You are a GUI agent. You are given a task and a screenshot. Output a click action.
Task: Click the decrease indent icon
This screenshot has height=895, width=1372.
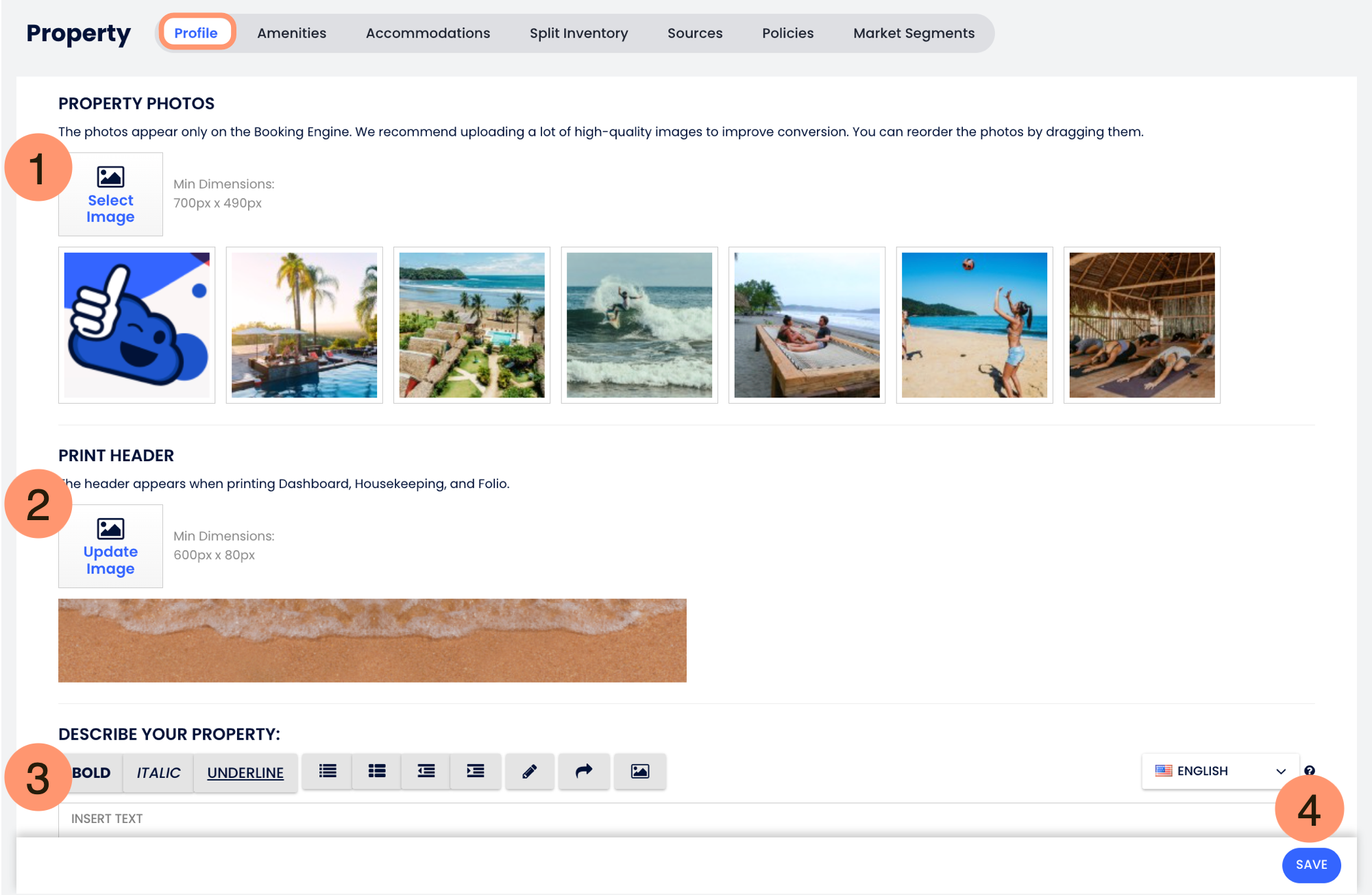coord(426,772)
